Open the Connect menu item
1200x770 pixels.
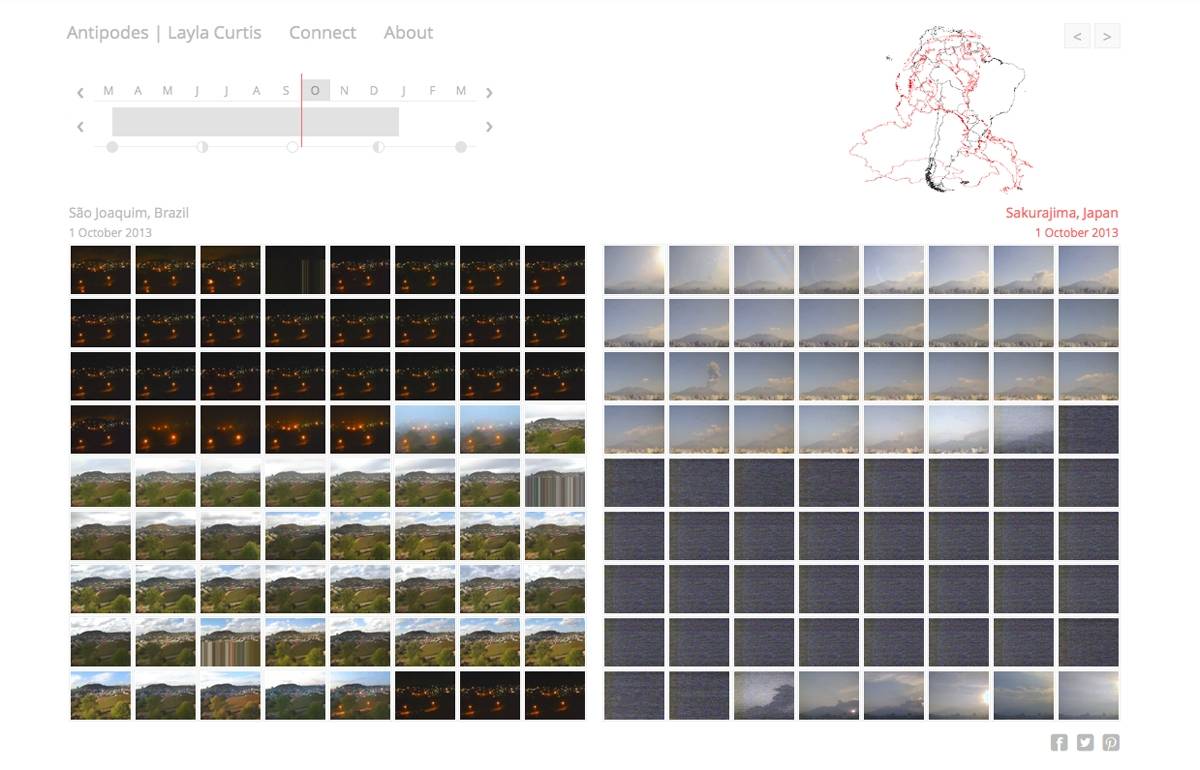[x=322, y=33]
